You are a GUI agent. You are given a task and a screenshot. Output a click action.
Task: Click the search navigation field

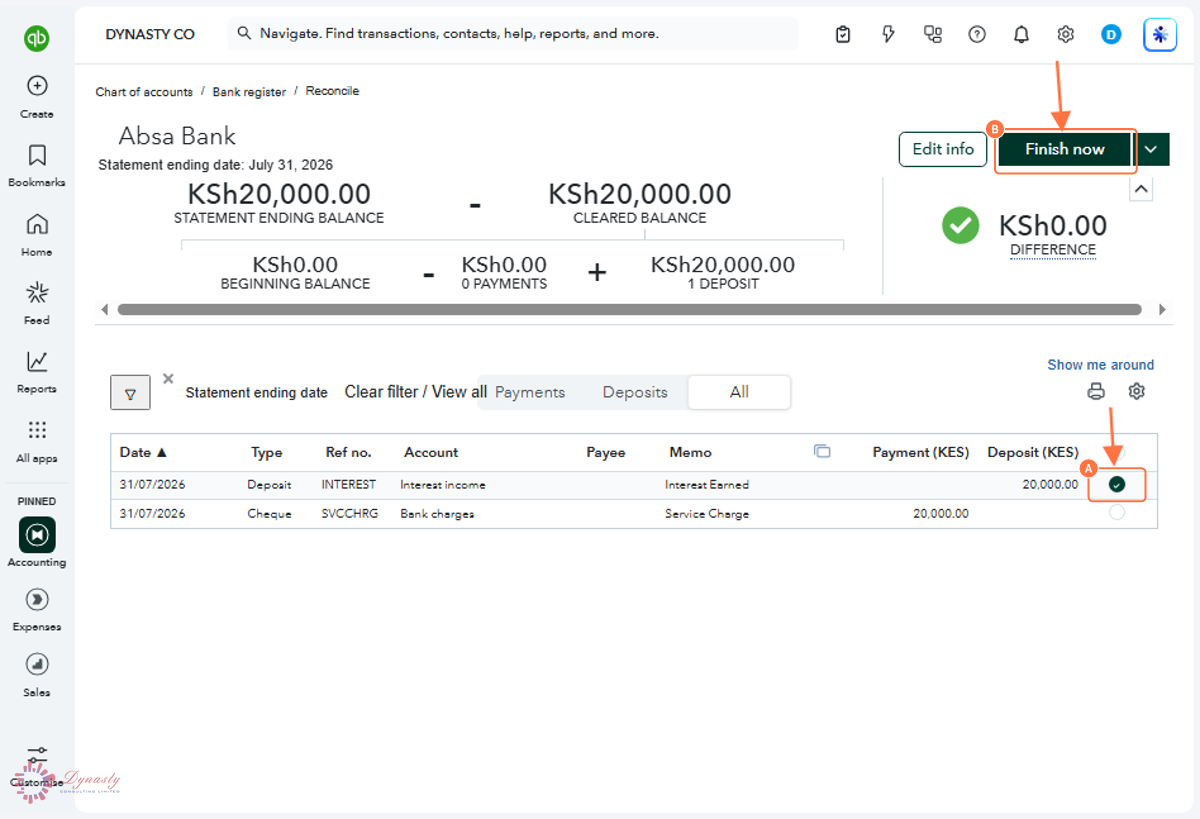pyautogui.click(x=512, y=34)
